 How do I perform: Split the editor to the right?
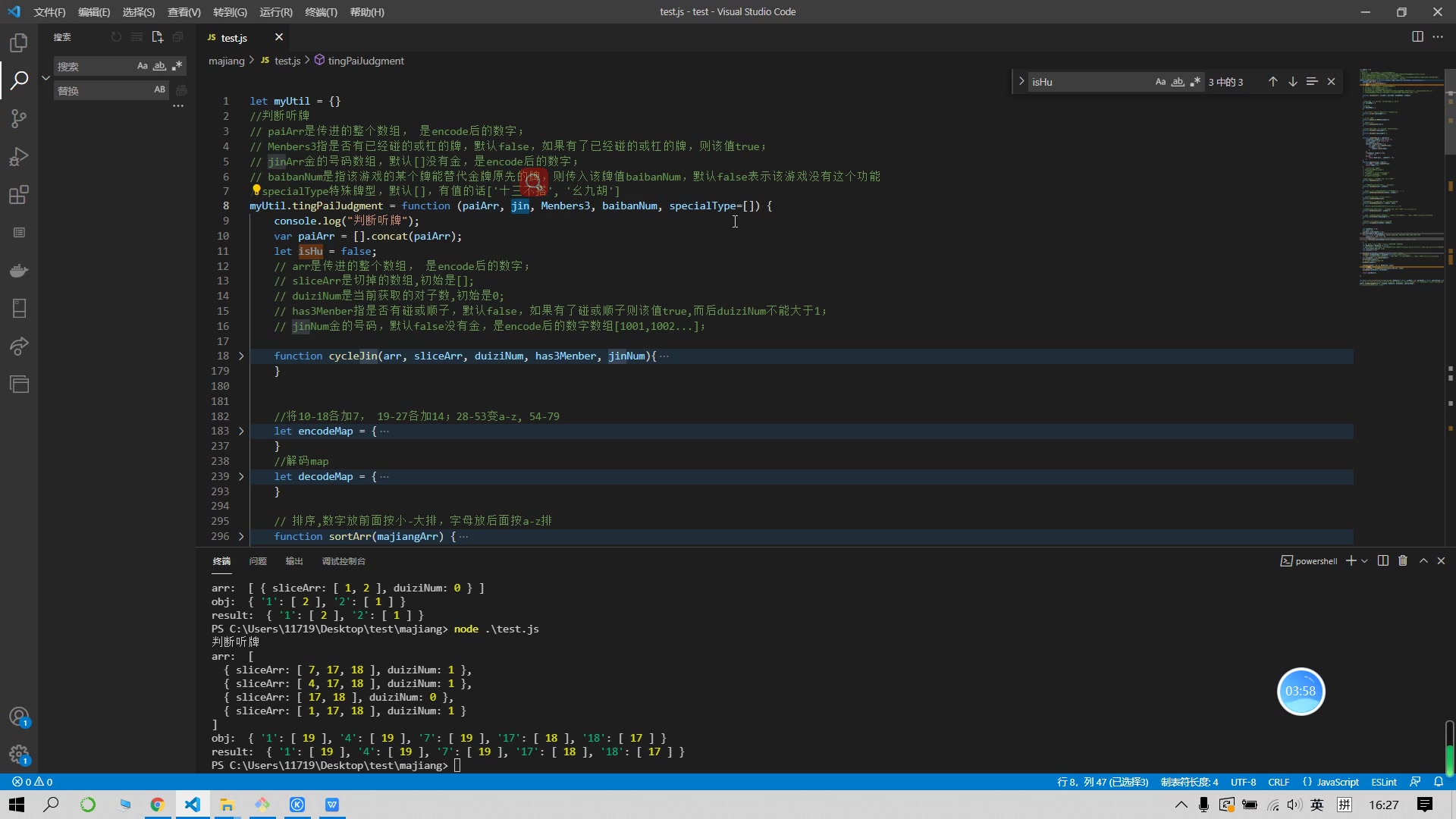1417,36
